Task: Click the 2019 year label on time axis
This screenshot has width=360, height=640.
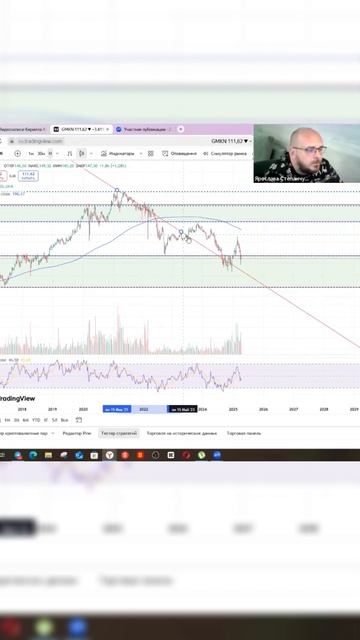Action: tap(52, 409)
